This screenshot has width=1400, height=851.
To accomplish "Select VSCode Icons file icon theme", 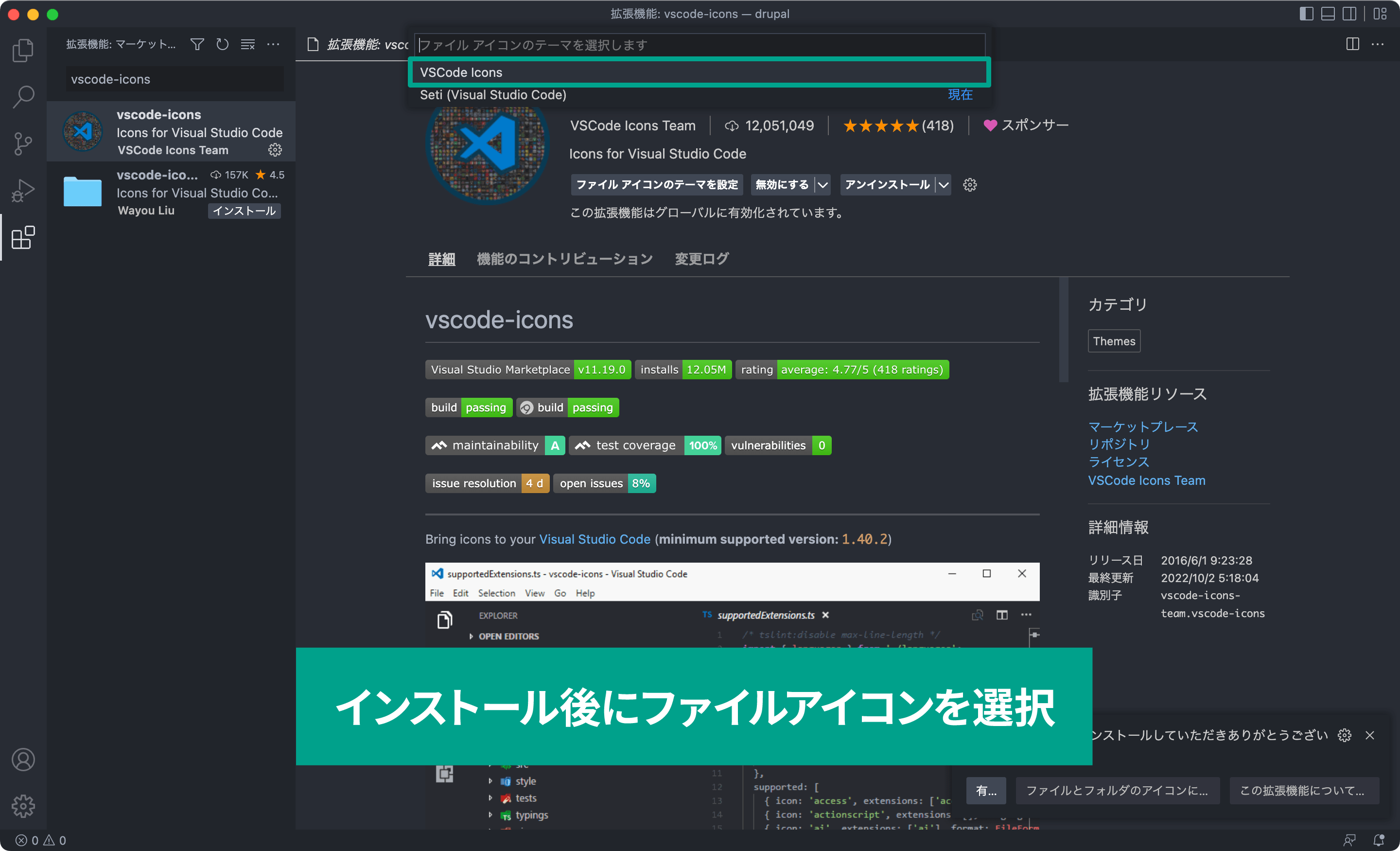I will [x=700, y=72].
